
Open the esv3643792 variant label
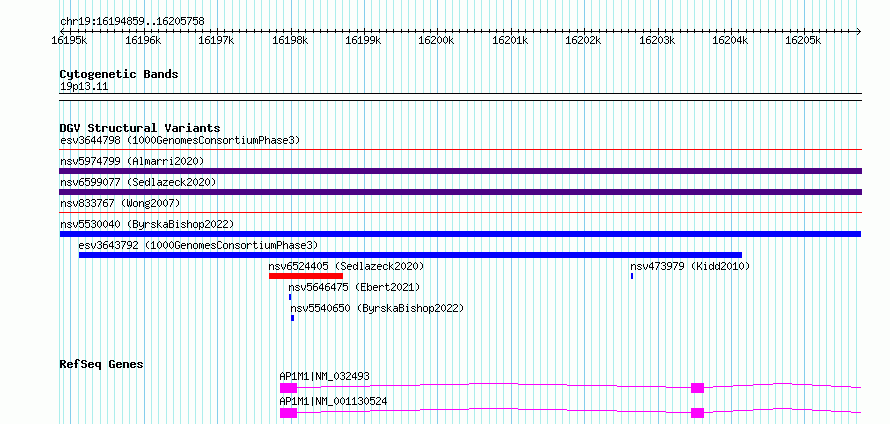pyautogui.click(x=199, y=245)
